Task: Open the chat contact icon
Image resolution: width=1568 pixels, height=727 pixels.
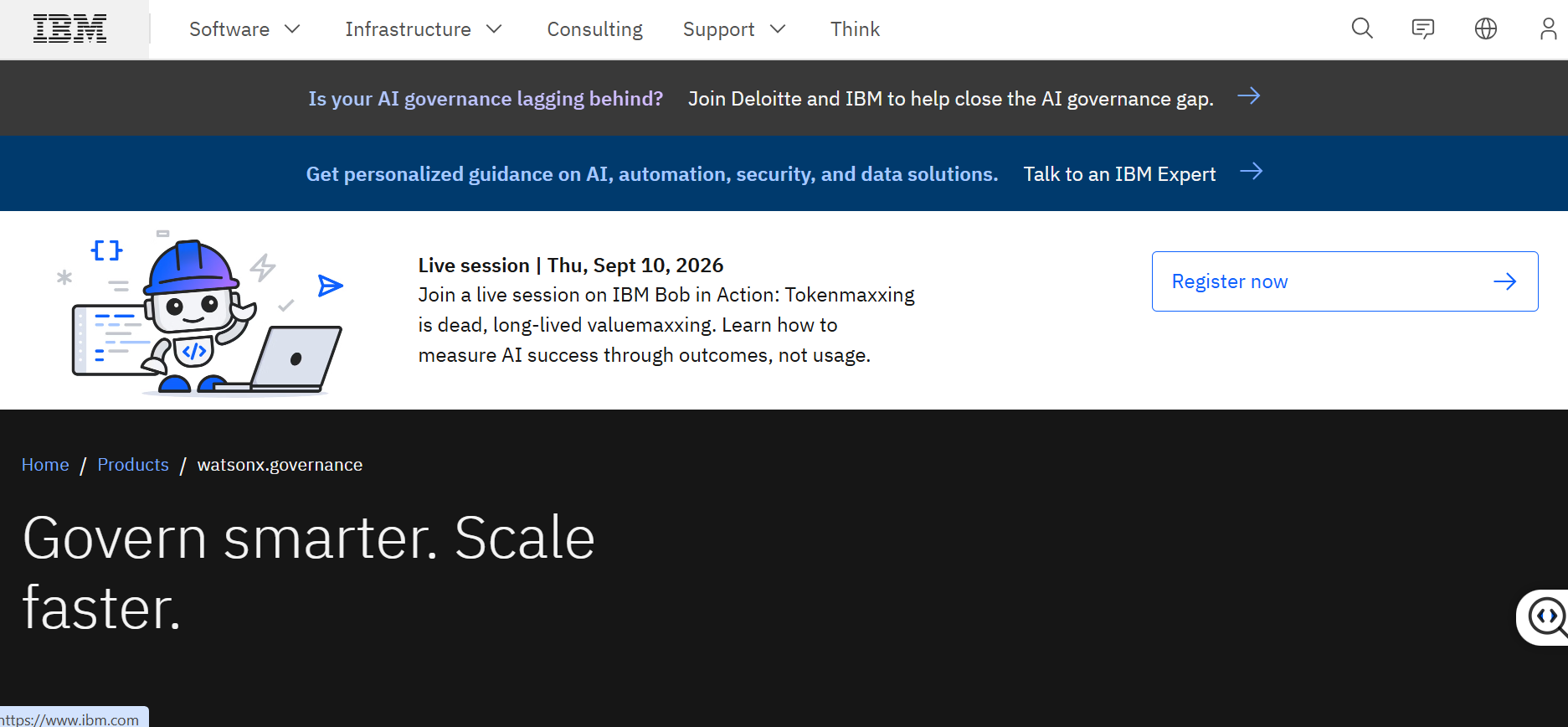Action: pyautogui.click(x=1423, y=29)
